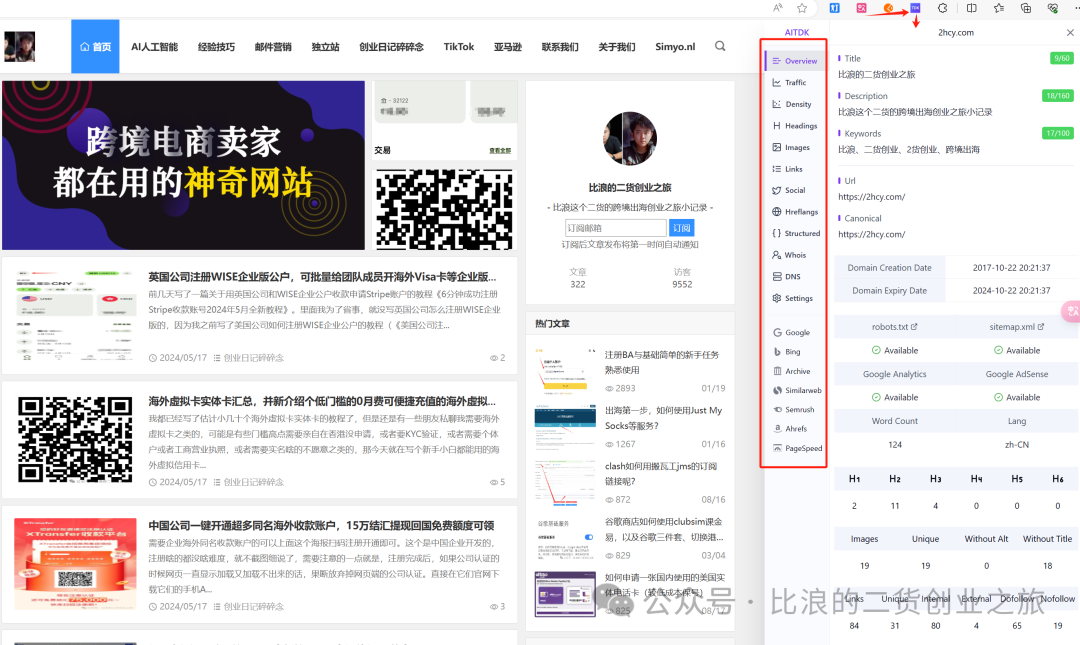Open the 联系我们 navigation item
Image resolution: width=1080 pixels, height=645 pixels.
[x=560, y=47]
